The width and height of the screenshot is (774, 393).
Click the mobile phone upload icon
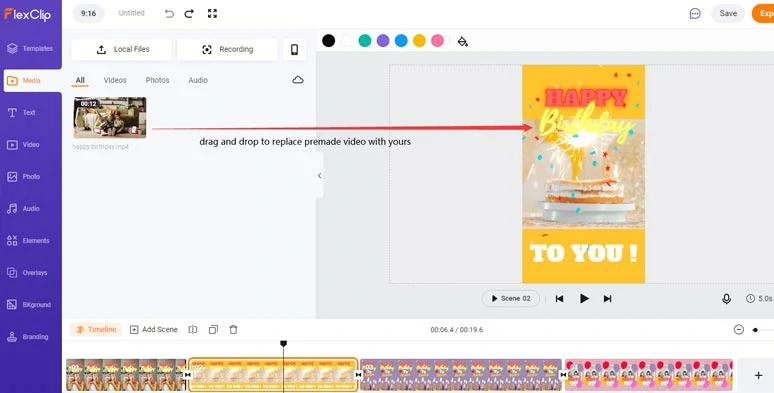pyautogui.click(x=294, y=49)
